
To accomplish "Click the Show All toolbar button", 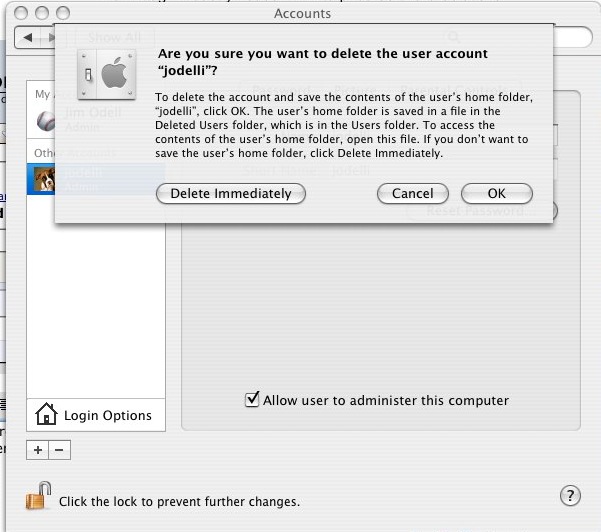I will pos(115,38).
